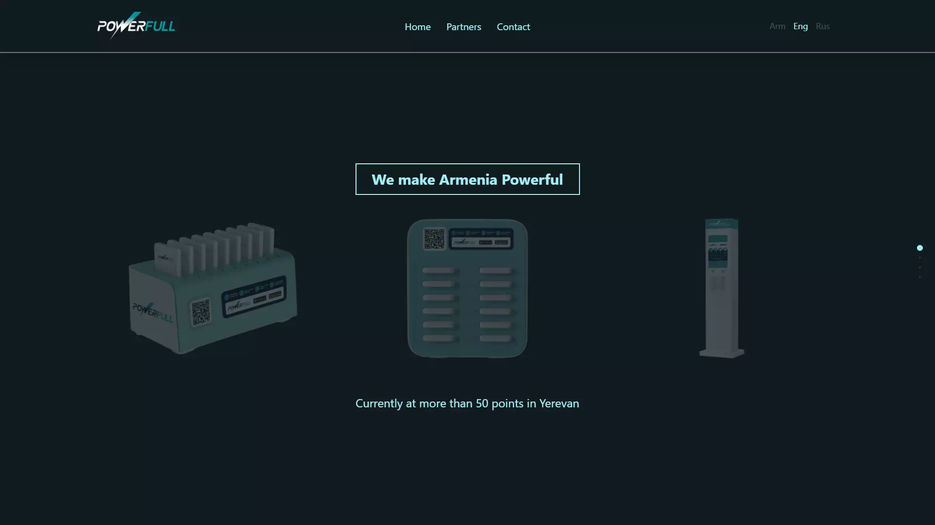The width and height of the screenshot is (935, 525).
Task: Click the active first page indicator dot
Action: pos(919,248)
